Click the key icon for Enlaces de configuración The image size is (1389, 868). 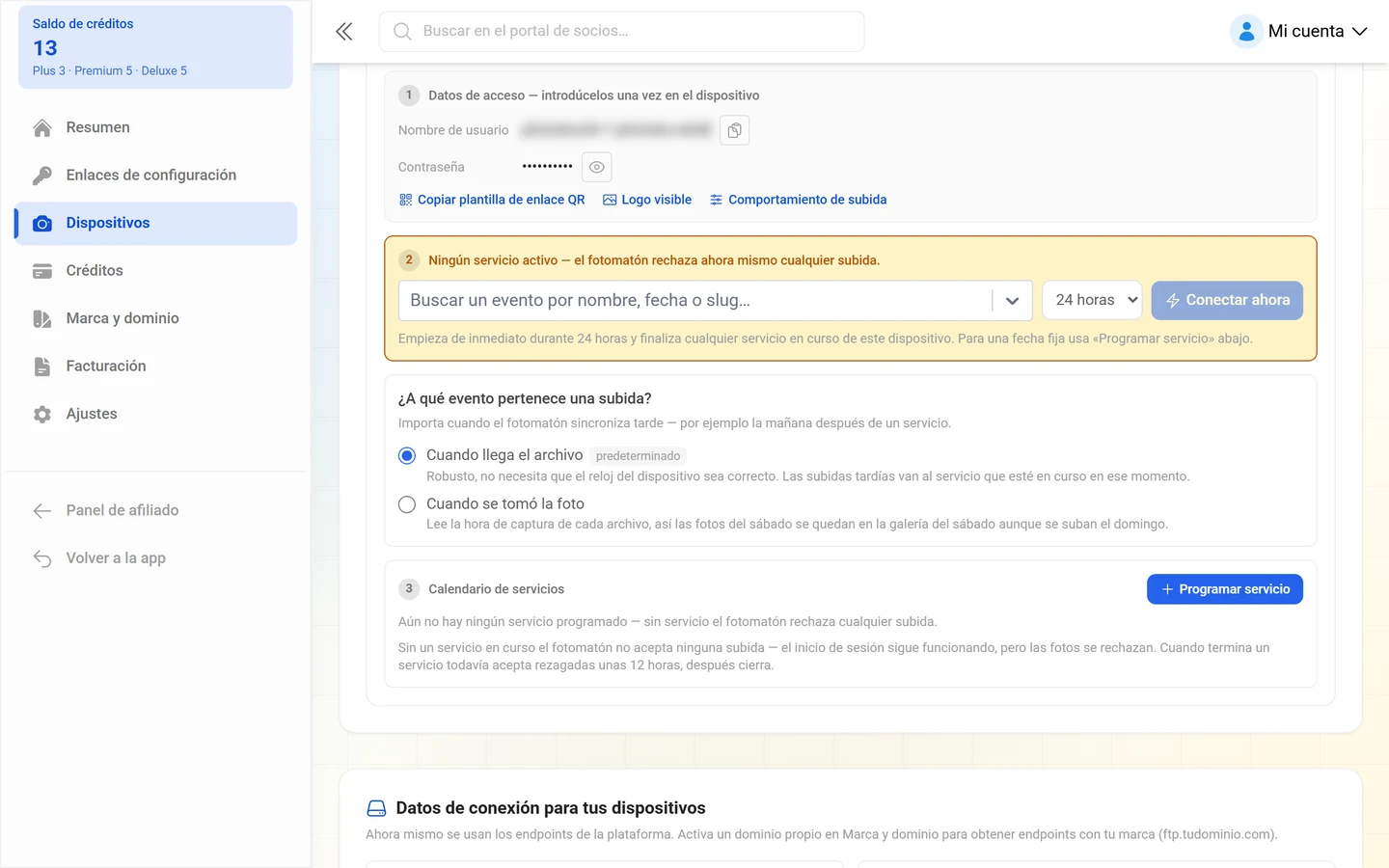pyautogui.click(x=42, y=176)
